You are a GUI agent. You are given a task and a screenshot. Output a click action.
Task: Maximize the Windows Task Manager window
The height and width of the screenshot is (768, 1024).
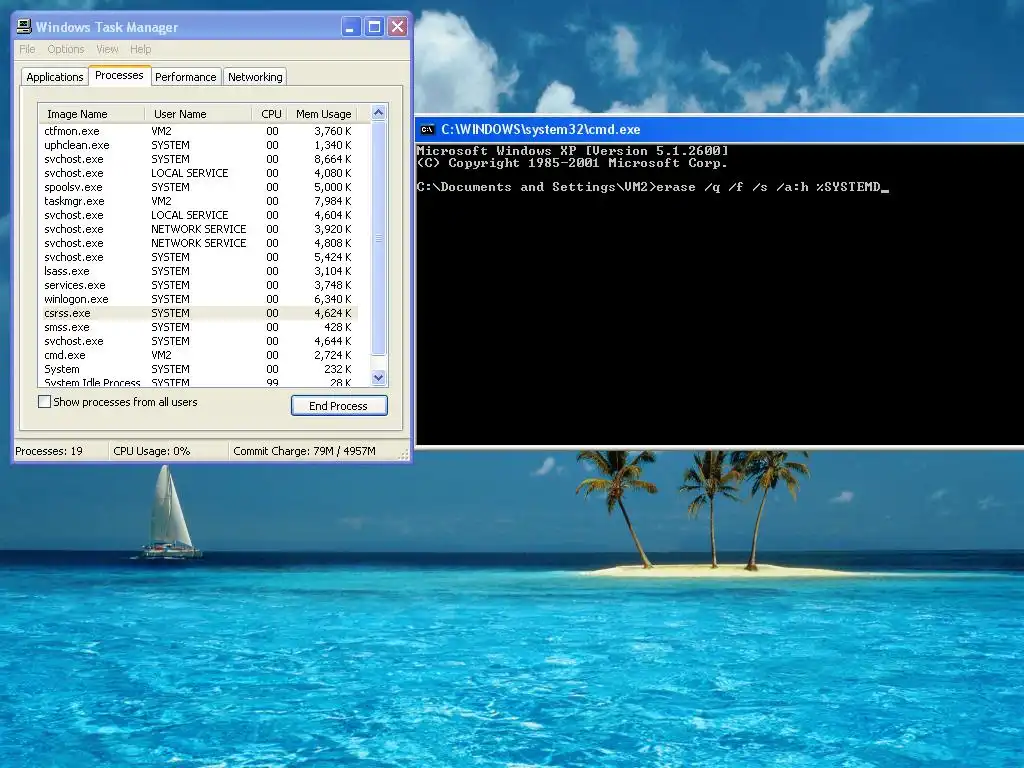374,27
